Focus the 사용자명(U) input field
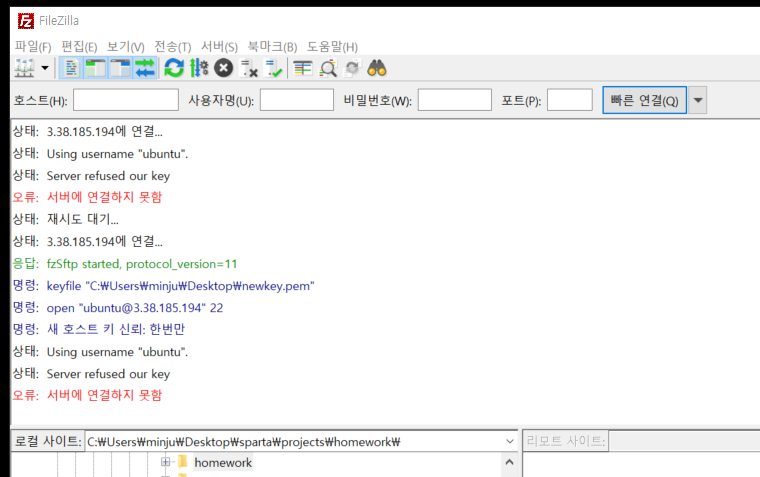This screenshot has height=477, width=760. 297,100
